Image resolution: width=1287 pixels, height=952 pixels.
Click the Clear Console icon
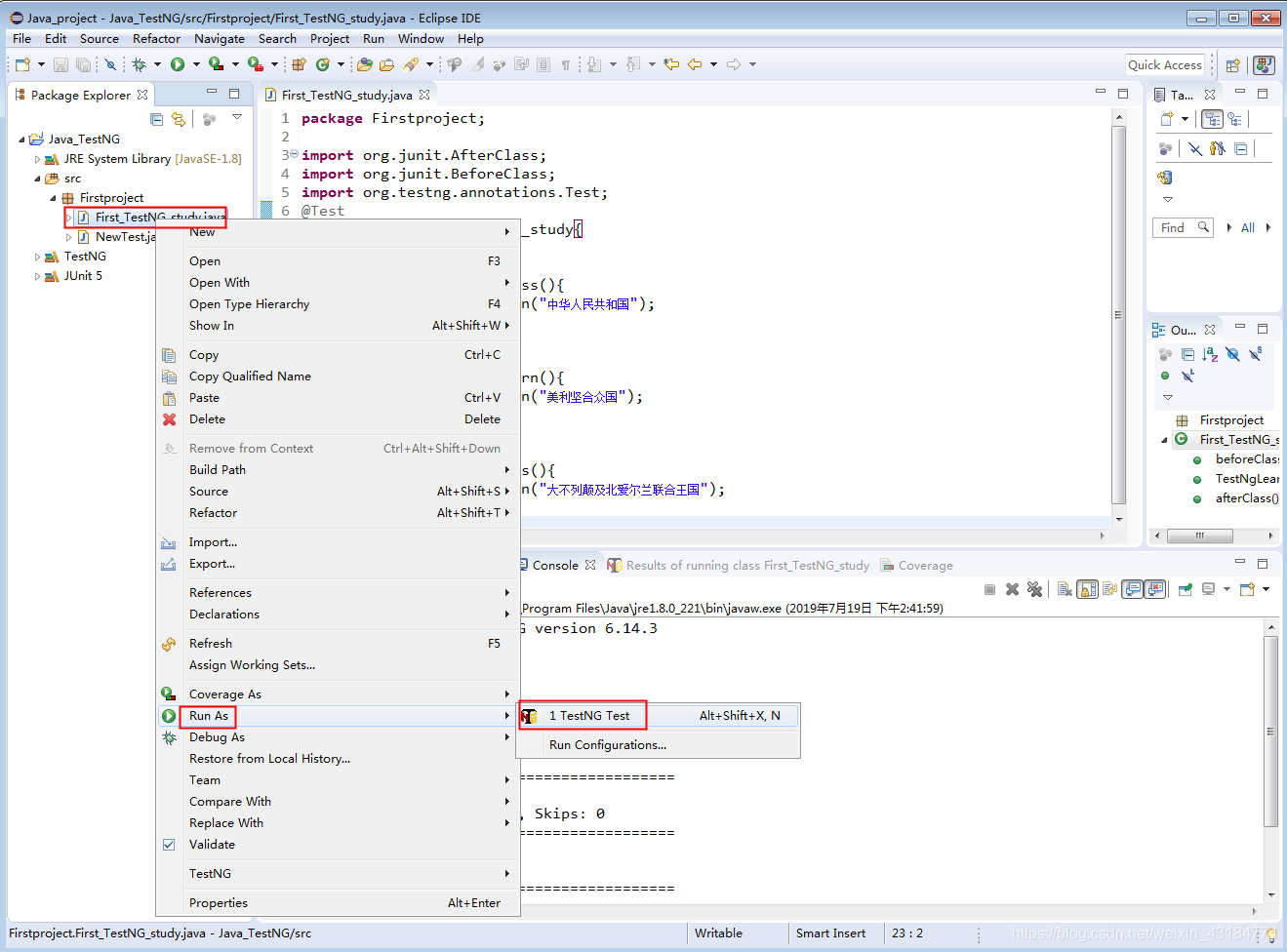(1065, 589)
